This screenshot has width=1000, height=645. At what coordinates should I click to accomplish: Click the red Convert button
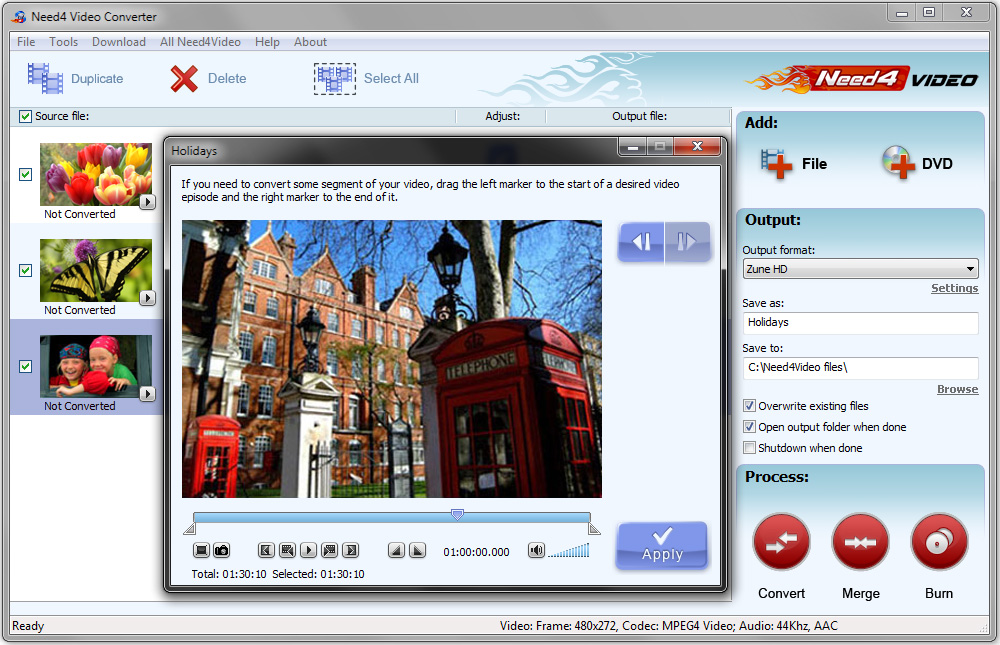[x=781, y=542]
